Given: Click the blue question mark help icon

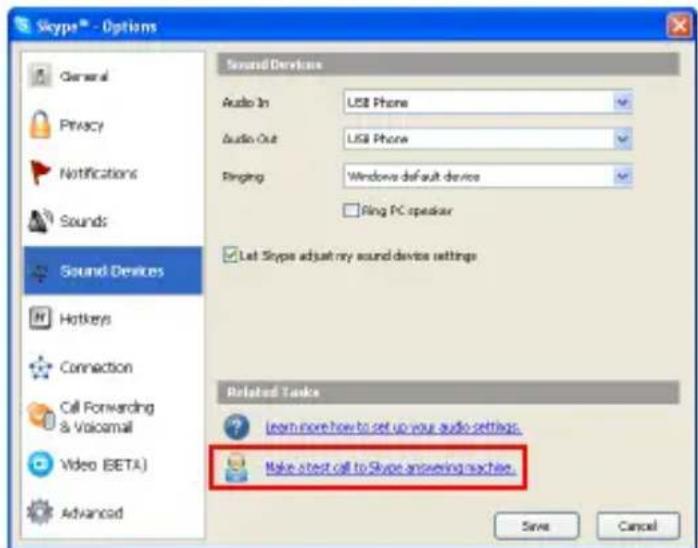Looking at the screenshot, I should click(236, 427).
